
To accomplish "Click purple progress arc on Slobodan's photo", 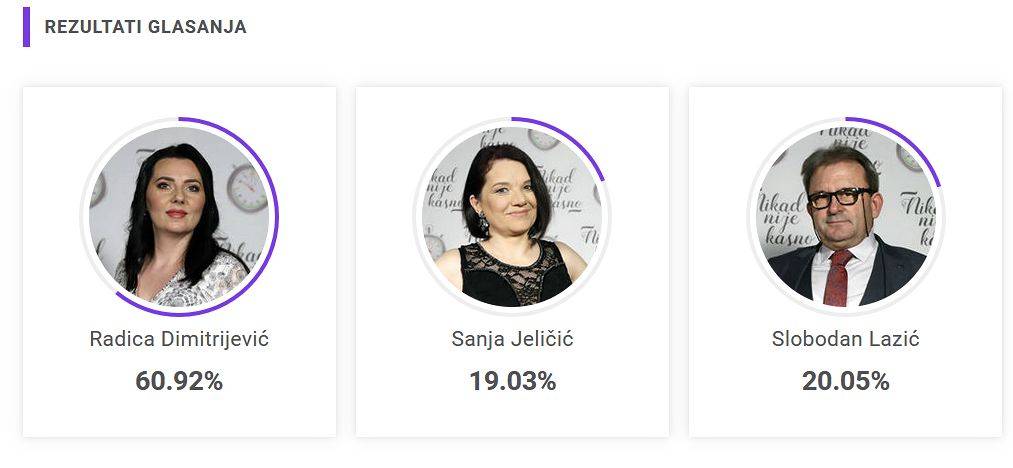I will pos(913,141).
